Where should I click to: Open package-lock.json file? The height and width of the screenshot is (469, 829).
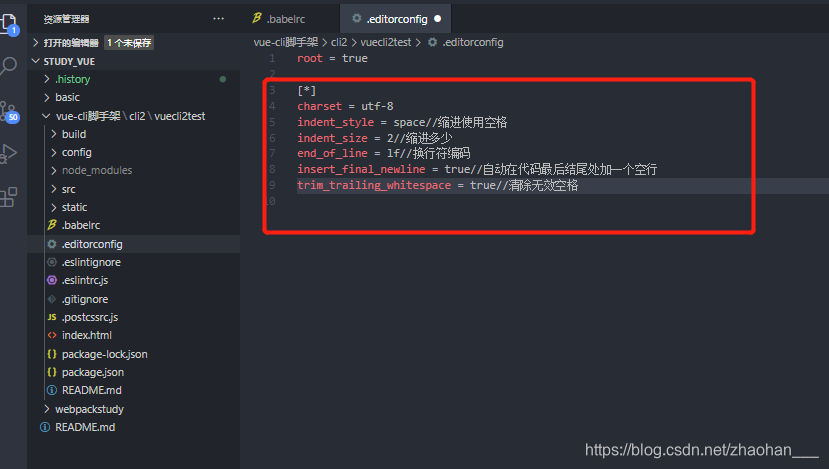104,354
